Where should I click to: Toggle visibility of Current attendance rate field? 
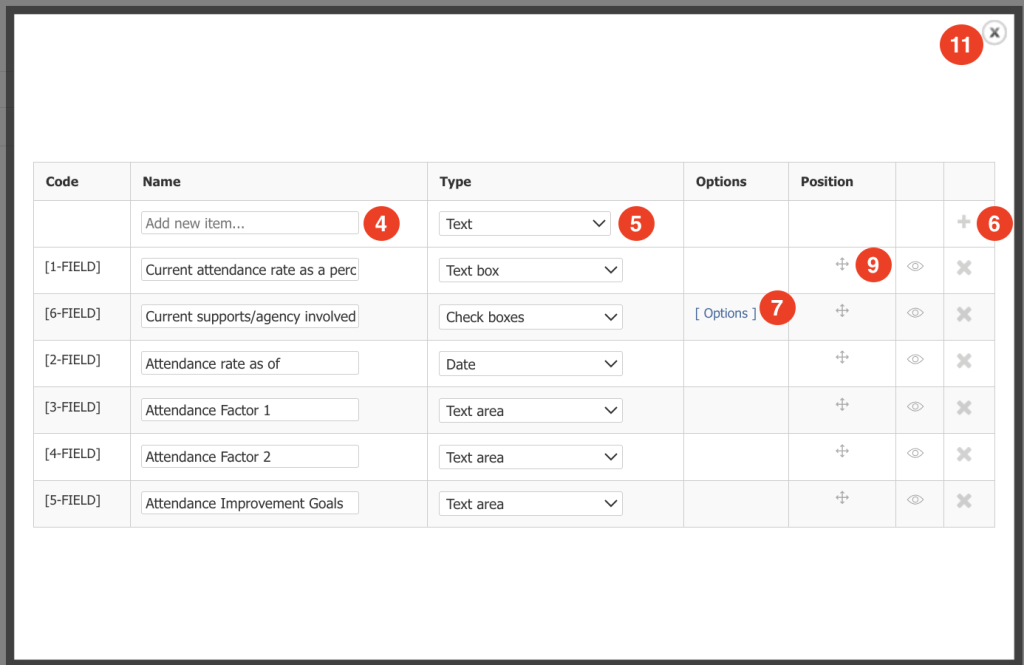[x=916, y=266]
